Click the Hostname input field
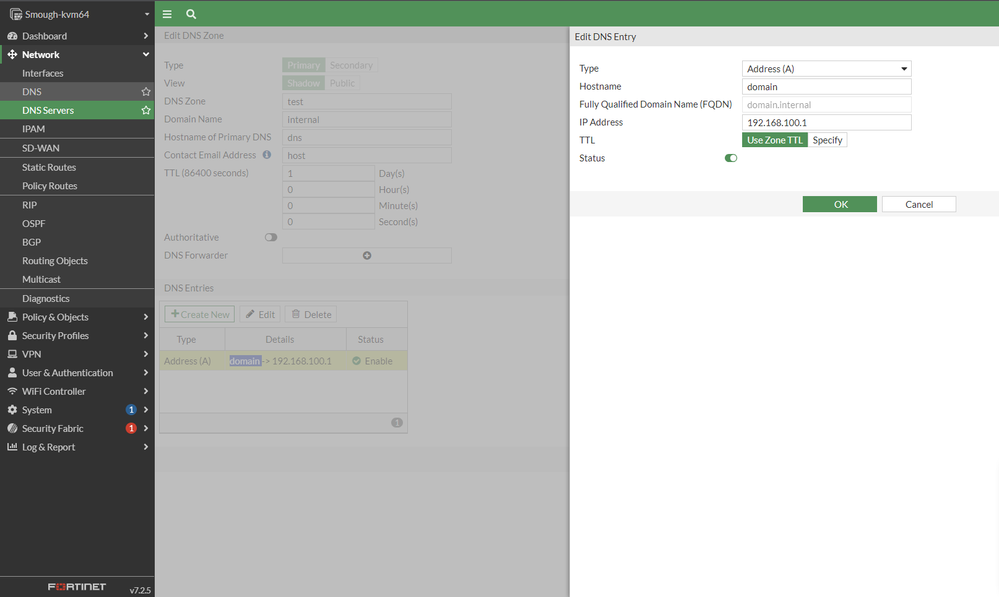The image size is (999, 597). pos(826,87)
